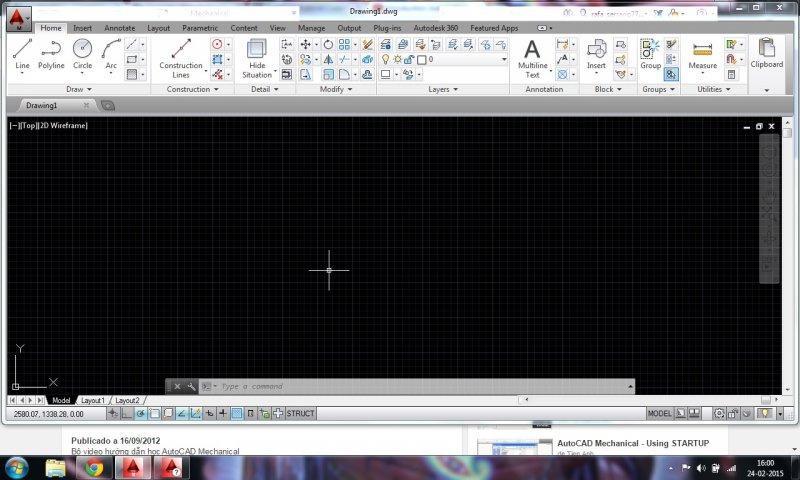Open the Multiline Text tool
This screenshot has width=800, height=480.
pos(532,56)
